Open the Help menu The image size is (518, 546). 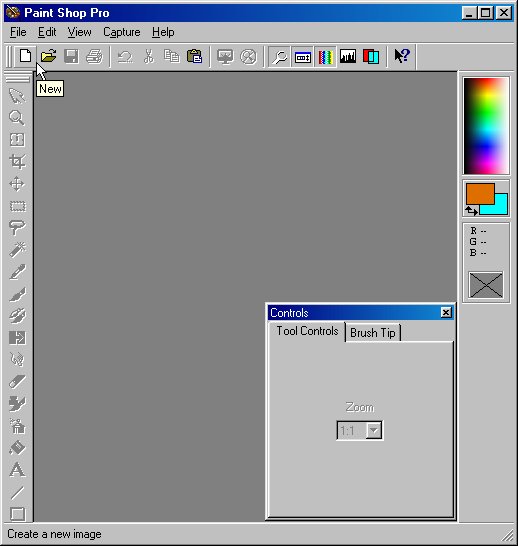(x=163, y=32)
